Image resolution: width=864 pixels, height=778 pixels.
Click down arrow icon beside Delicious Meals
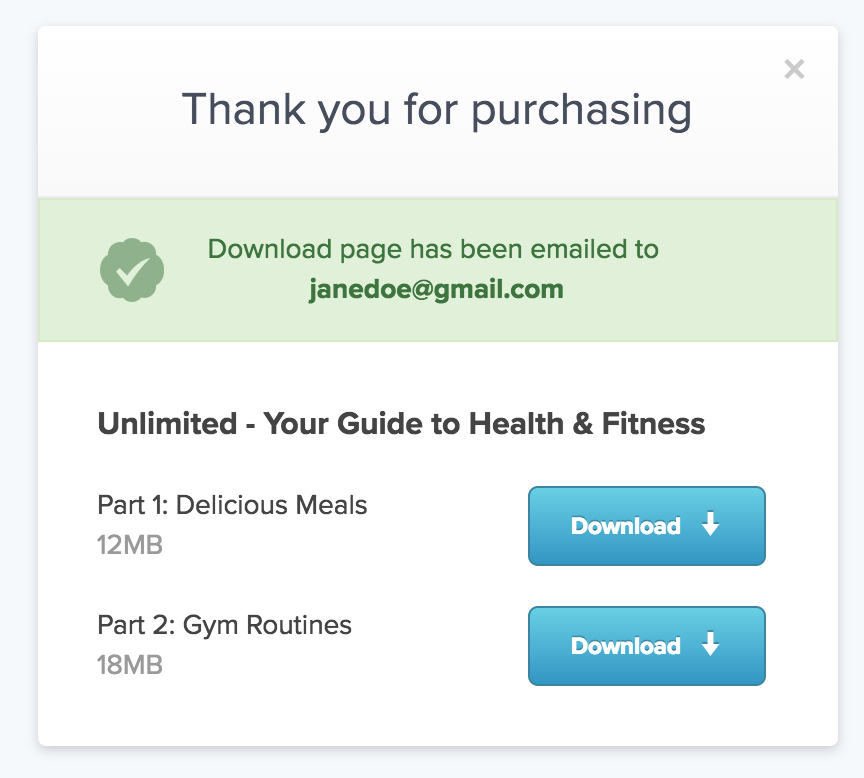tap(711, 523)
